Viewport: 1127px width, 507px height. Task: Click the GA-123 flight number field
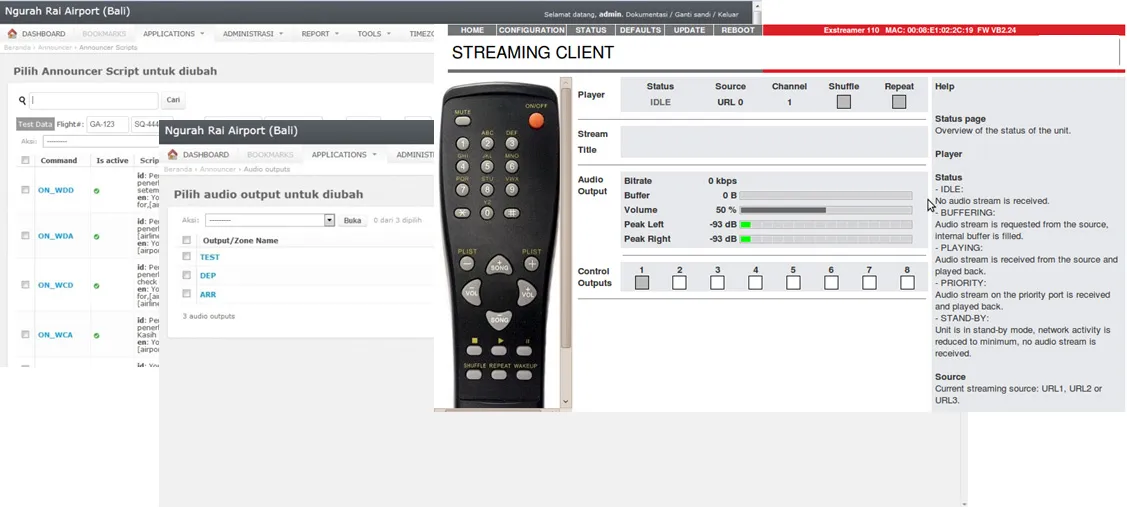click(x=107, y=124)
